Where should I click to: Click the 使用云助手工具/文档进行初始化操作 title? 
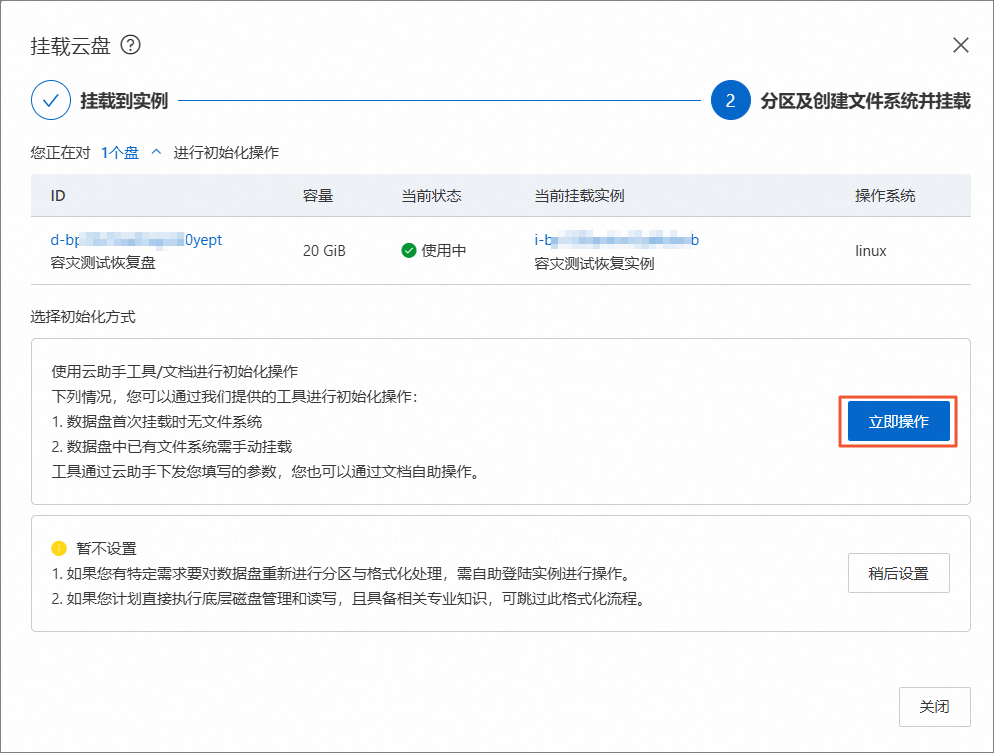tap(174, 371)
